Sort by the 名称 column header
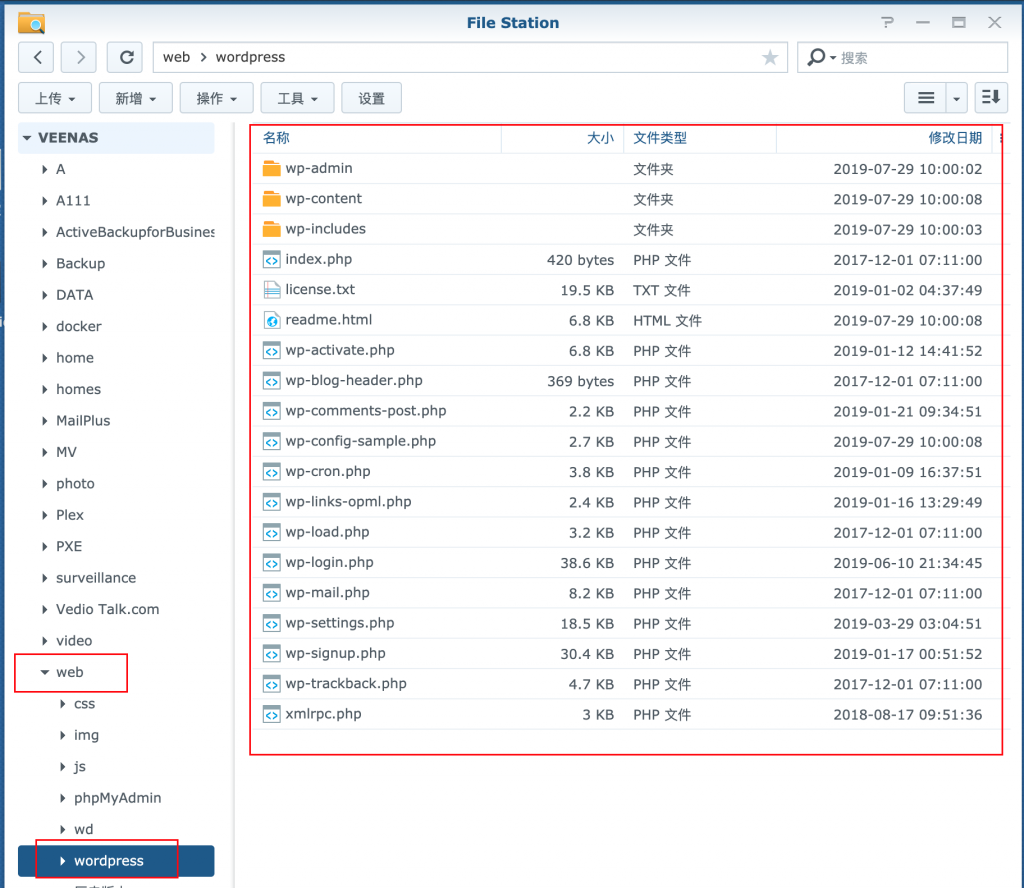Viewport: 1024px width, 888px height. pyautogui.click(x=276, y=138)
